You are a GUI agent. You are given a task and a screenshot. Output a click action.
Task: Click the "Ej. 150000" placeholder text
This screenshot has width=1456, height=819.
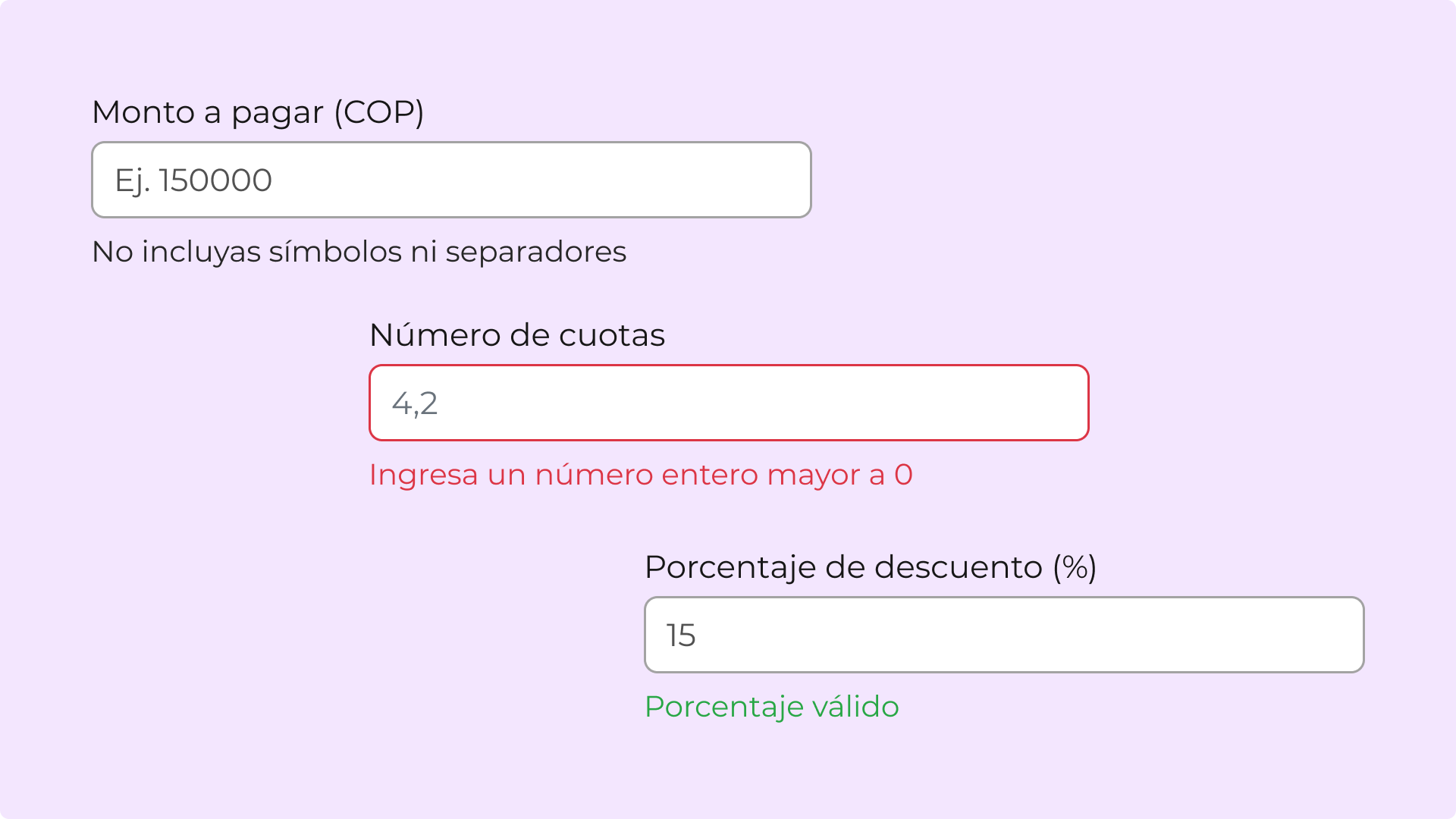click(193, 180)
